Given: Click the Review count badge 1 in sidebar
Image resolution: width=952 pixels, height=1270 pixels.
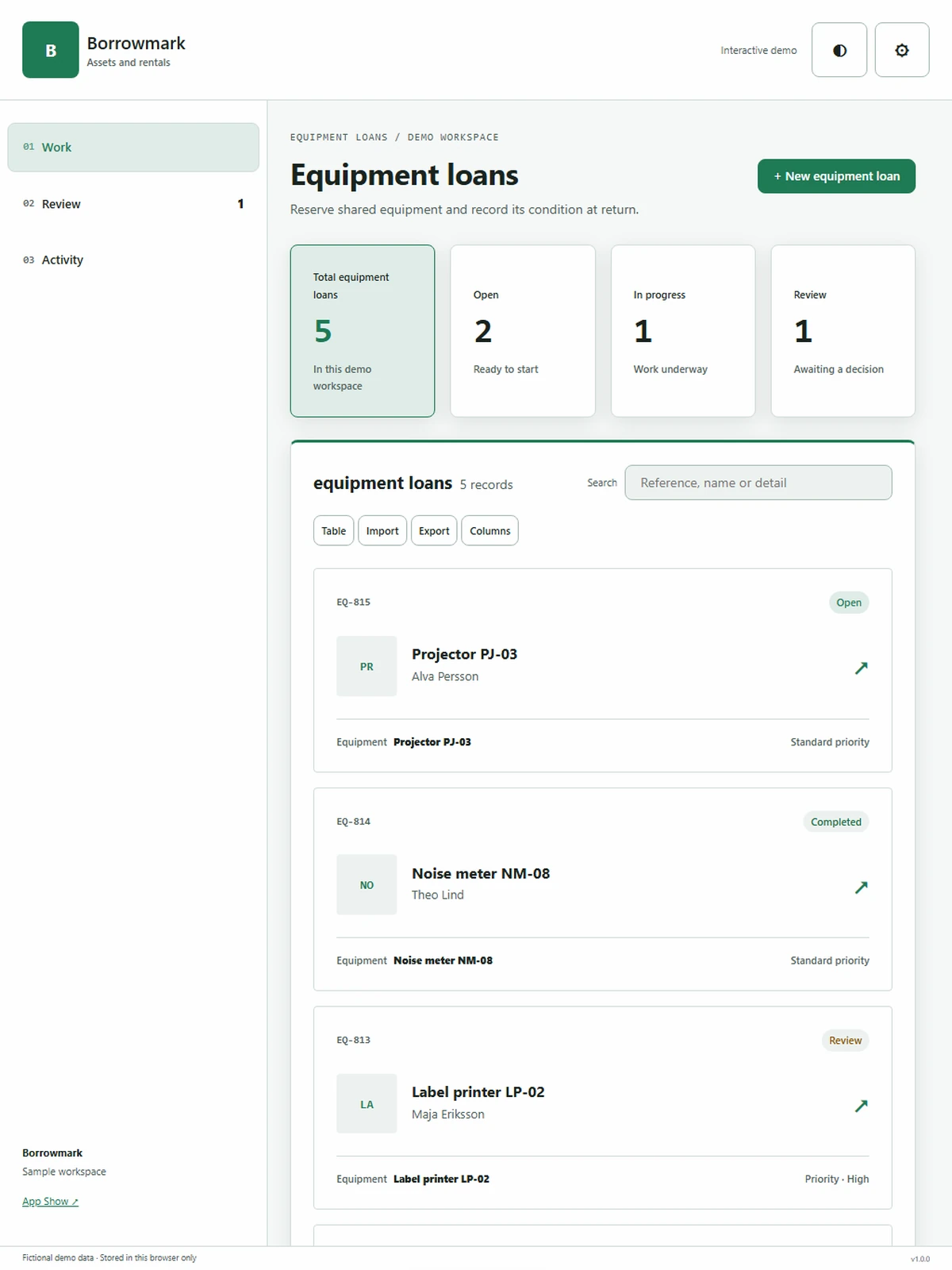Looking at the screenshot, I should tap(240, 204).
